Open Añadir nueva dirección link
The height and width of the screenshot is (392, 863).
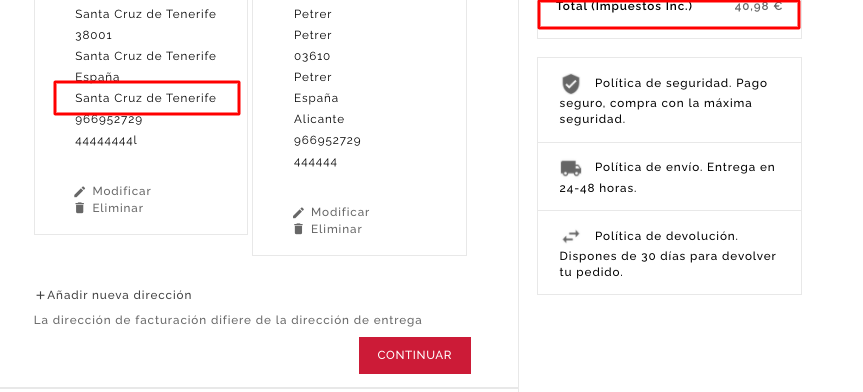113,295
